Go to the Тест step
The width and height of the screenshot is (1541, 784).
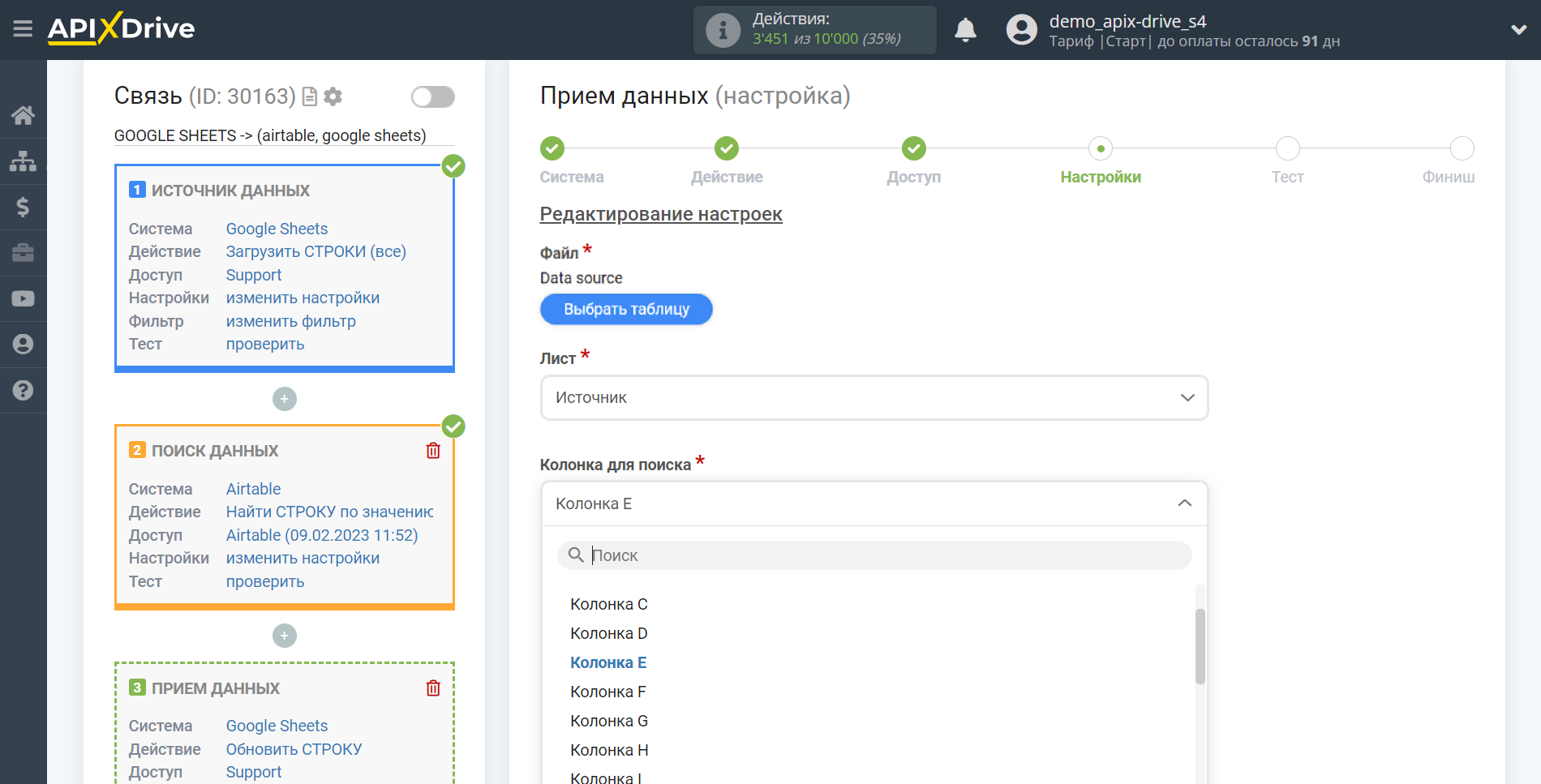[1288, 148]
